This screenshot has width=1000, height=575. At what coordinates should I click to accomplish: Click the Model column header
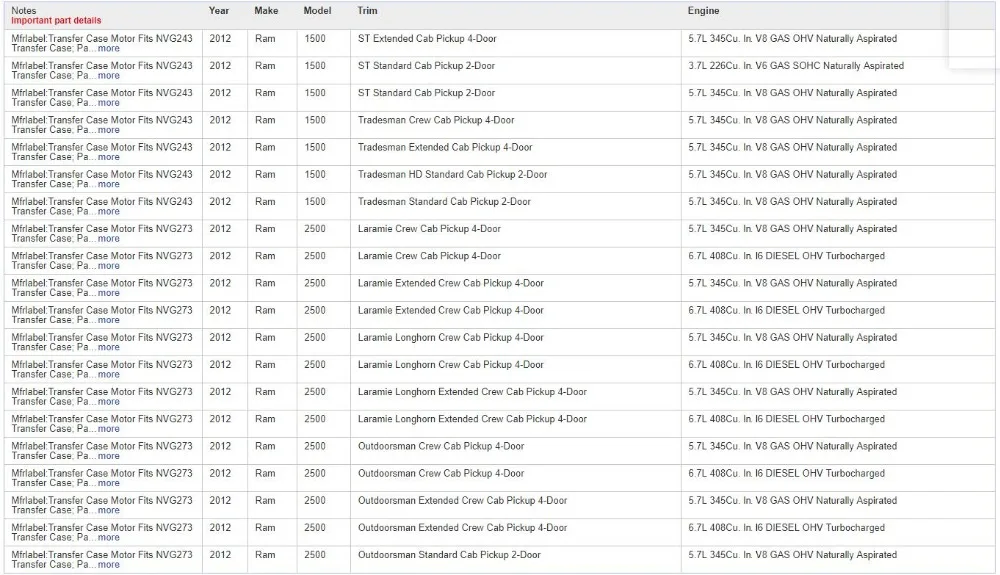[x=317, y=11]
